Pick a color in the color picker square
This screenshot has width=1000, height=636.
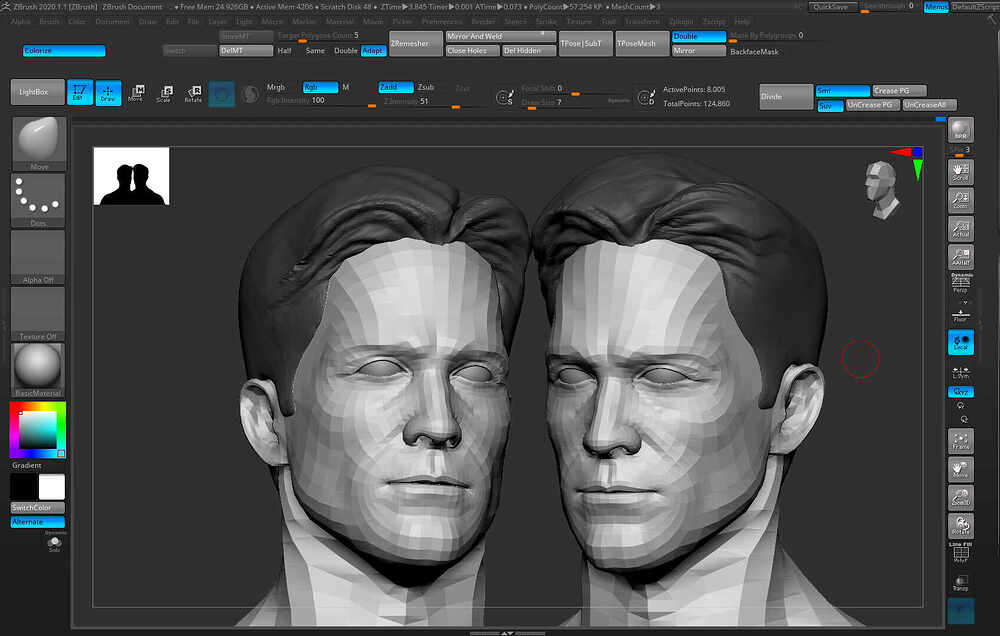tap(37, 430)
